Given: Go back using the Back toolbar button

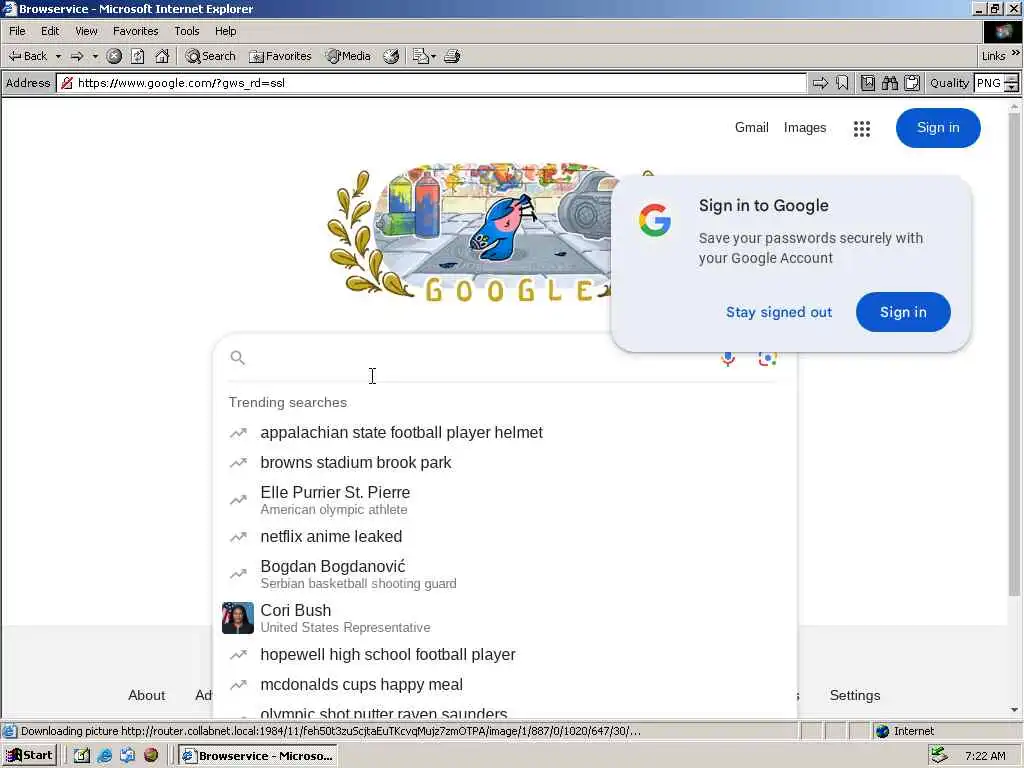Looking at the screenshot, I should click(x=27, y=56).
